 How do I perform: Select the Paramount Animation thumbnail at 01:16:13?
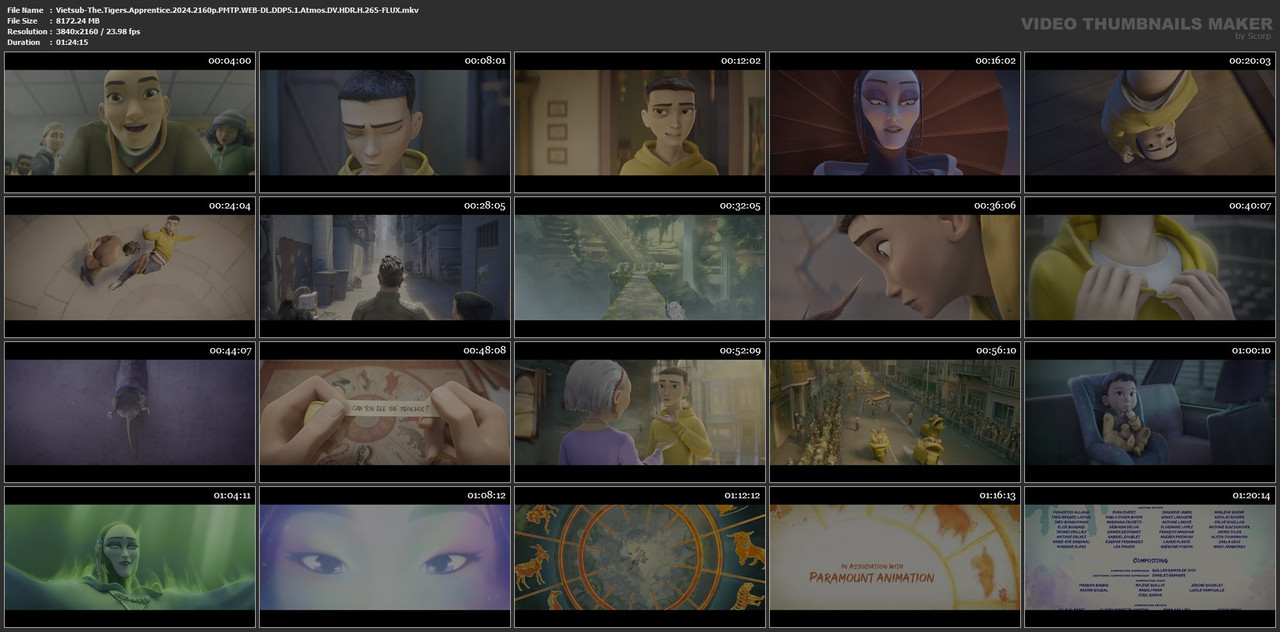tap(895, 557)
